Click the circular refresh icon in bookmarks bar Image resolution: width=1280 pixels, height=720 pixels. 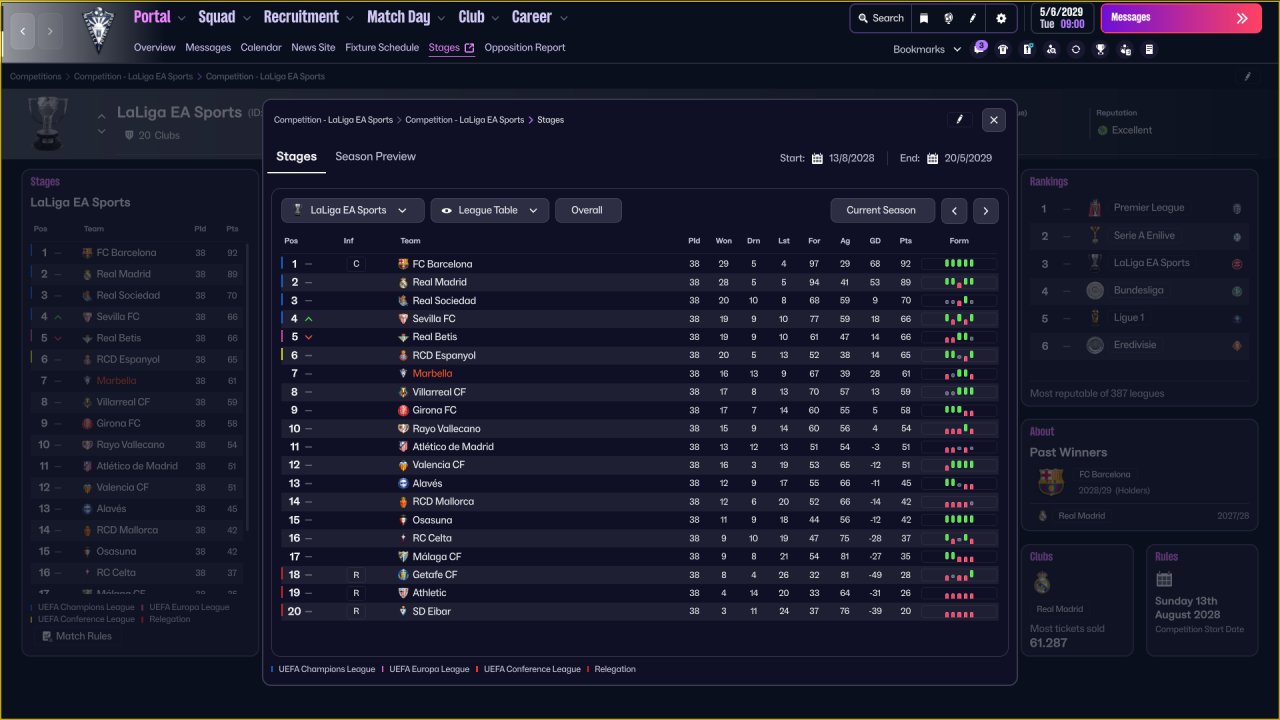tap(1076, 49)
